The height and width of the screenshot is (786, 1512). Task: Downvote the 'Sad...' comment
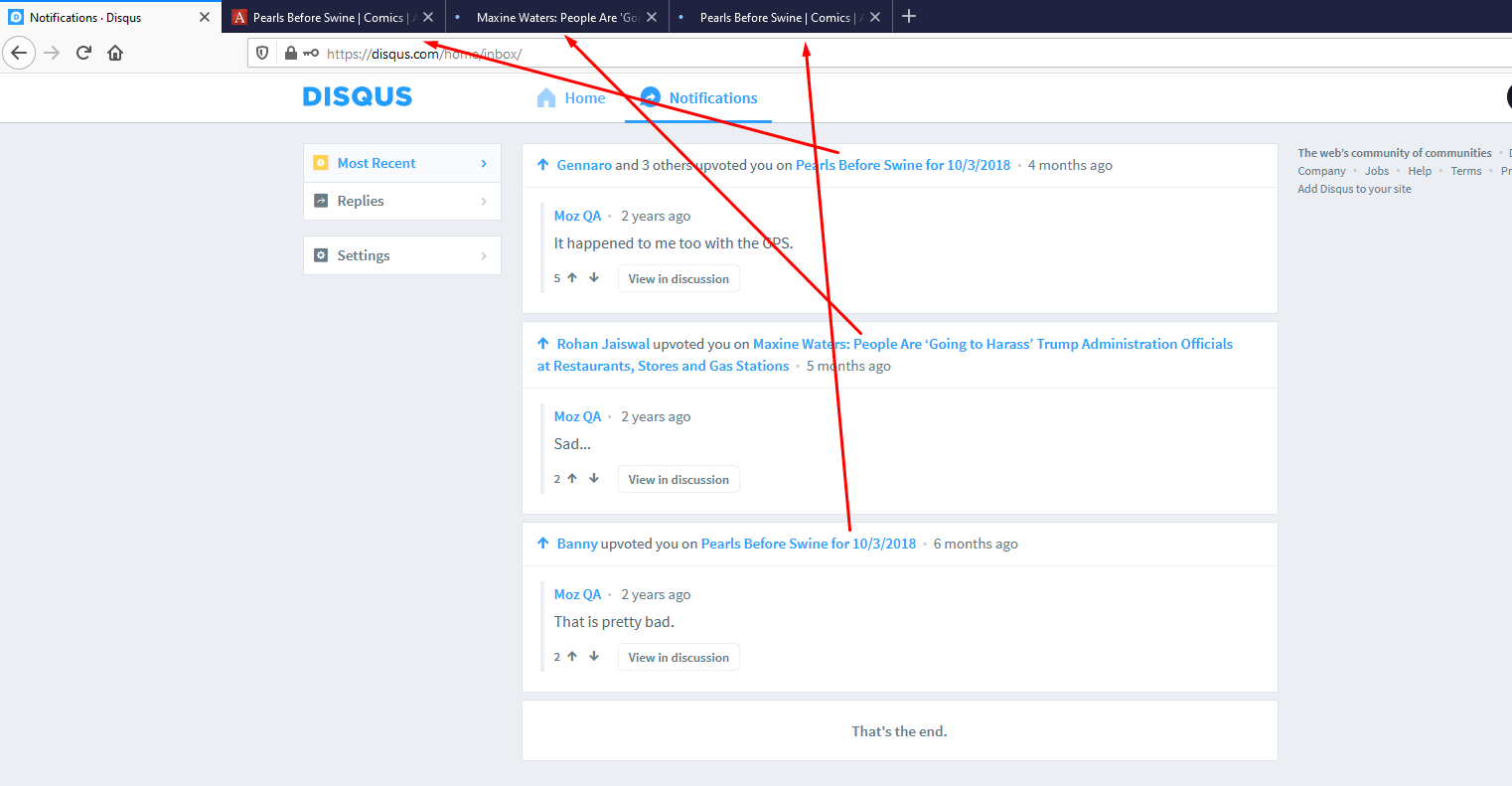coord(593,478)
